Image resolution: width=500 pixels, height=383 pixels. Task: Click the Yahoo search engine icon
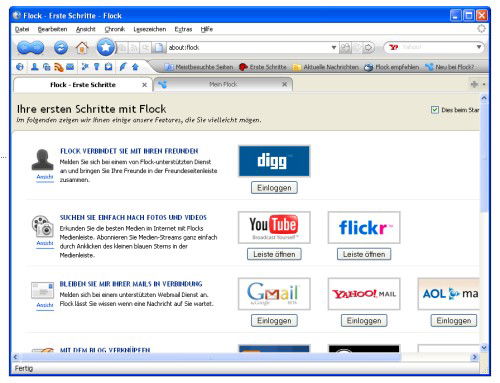(393, 47)
